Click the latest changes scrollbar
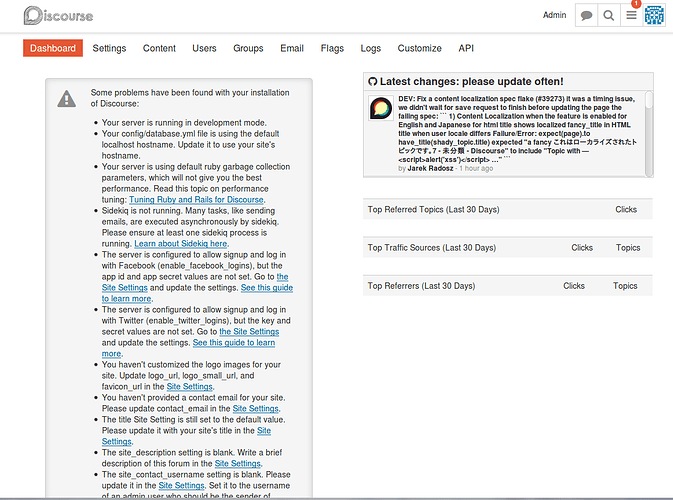Viewport: 673px width, 500px height. pos(649,133)
